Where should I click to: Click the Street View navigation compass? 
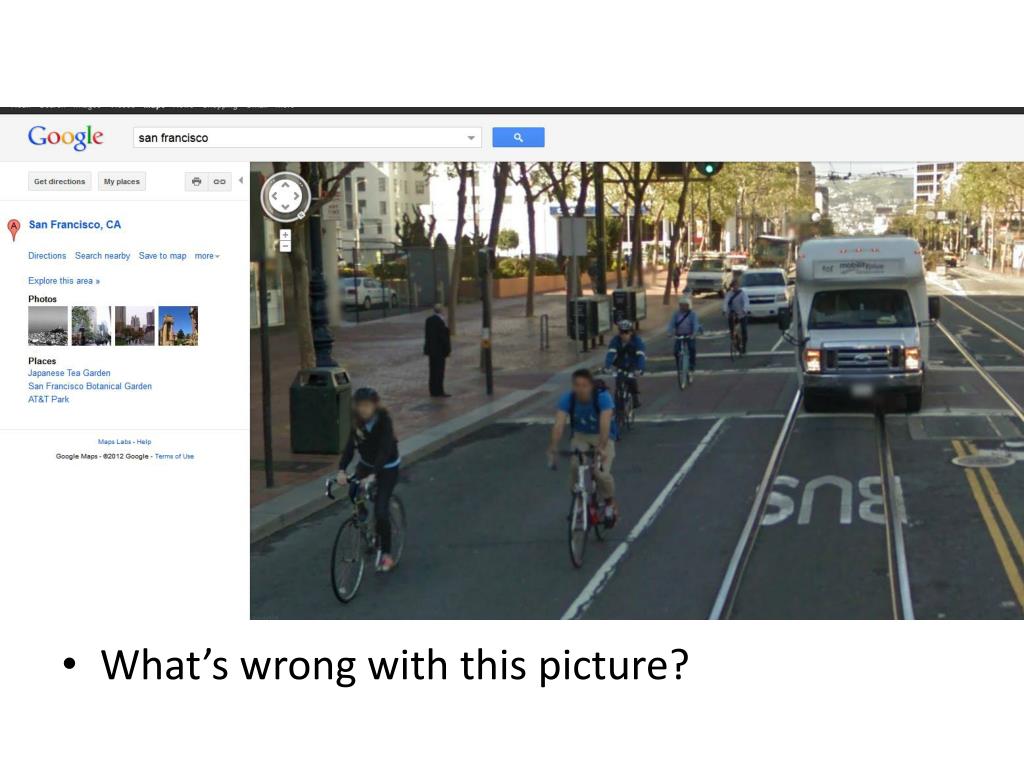click(x=285, y=196)
